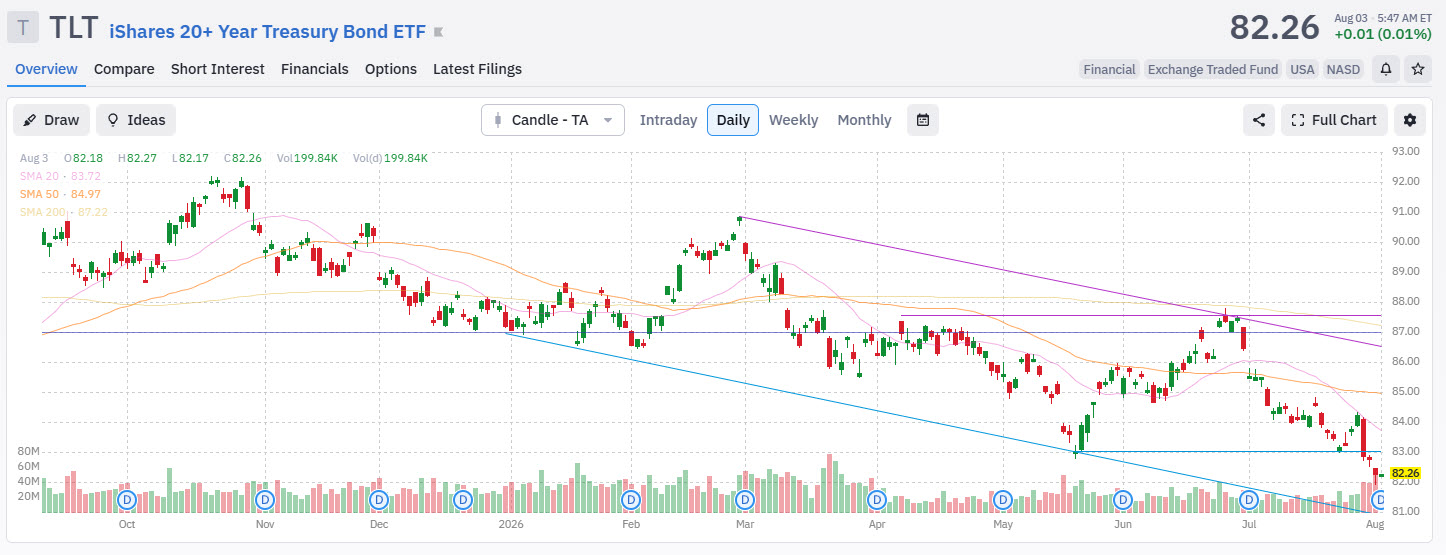Open the calendar date range picker icon

(923, 120)
